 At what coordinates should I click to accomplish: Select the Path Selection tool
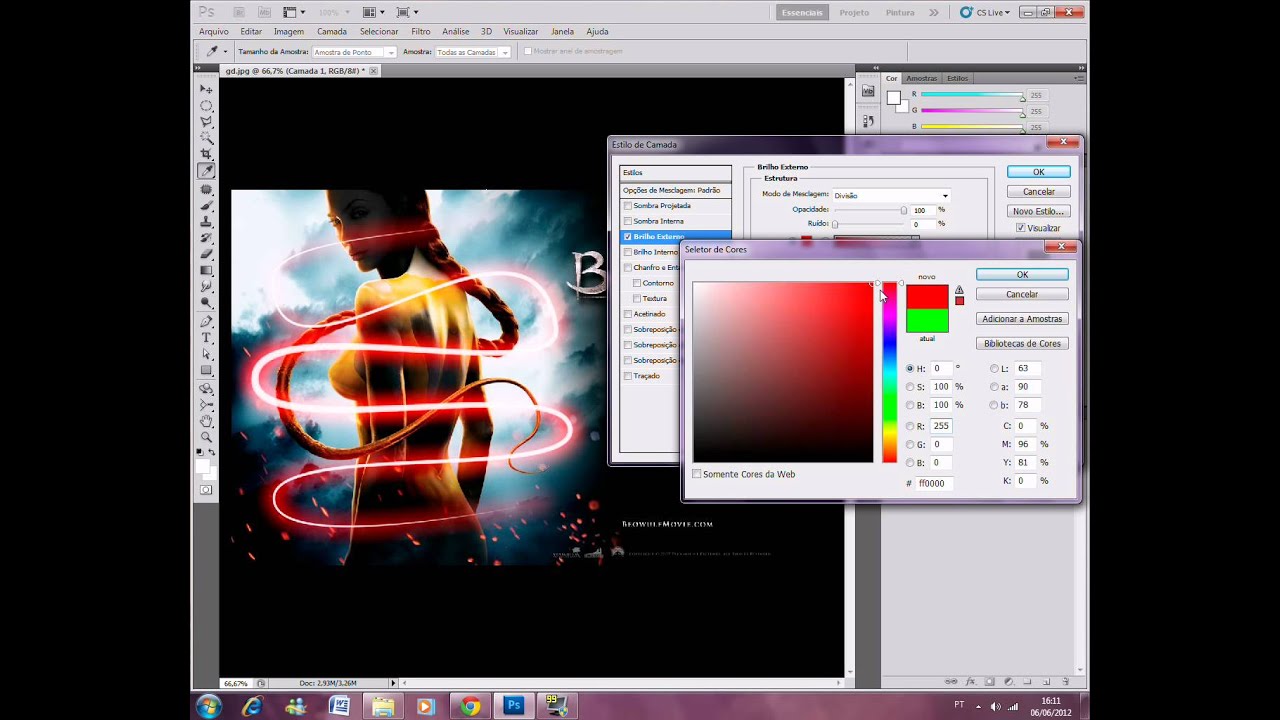[206, 354]
